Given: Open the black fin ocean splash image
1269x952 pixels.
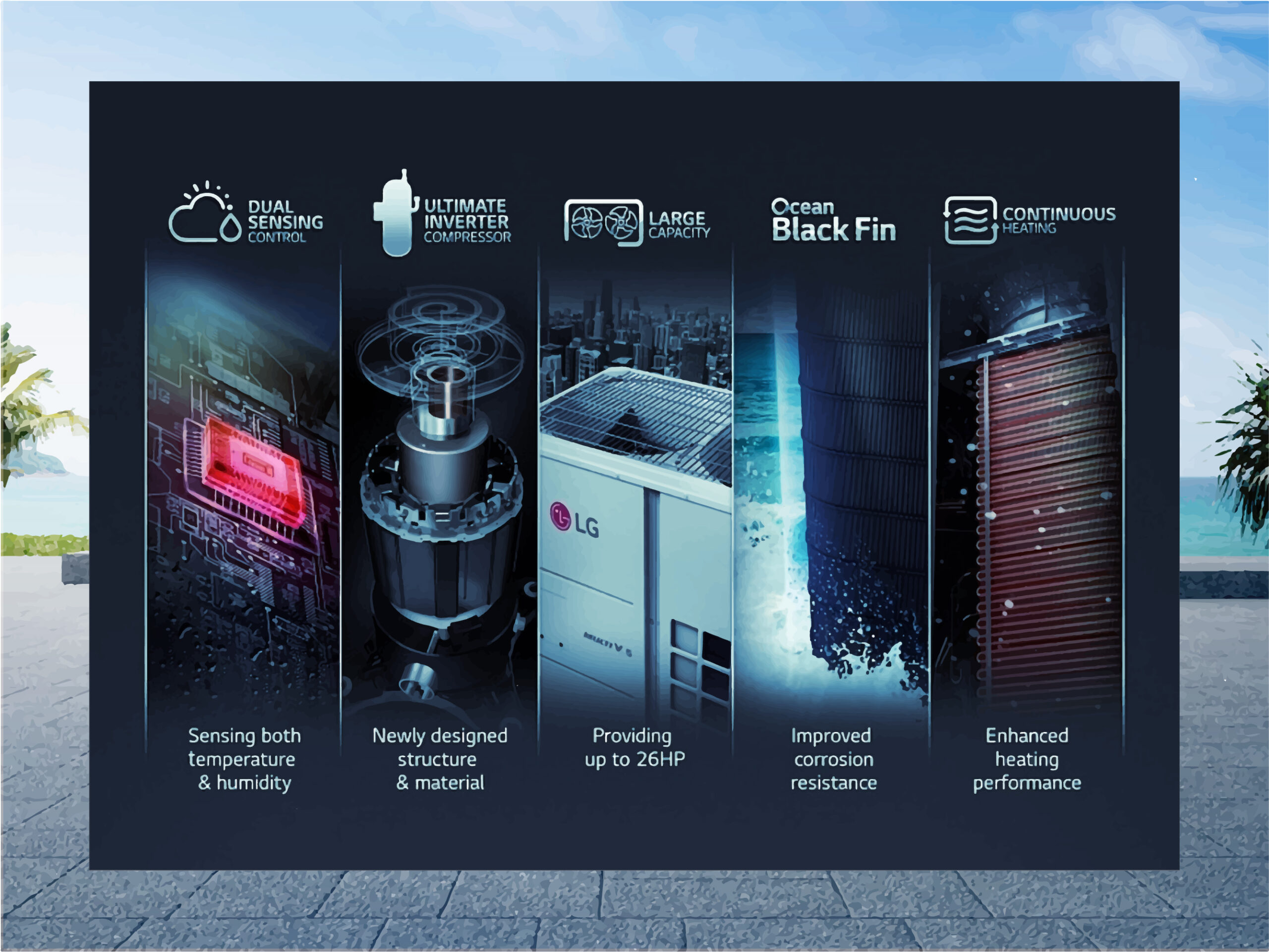Looking at the screenshot, I should pyautogui.click(x=831, y=488).
